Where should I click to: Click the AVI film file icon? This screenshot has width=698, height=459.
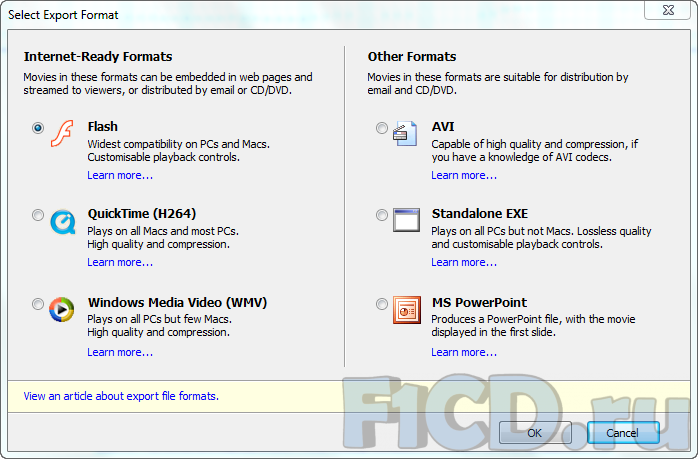pyautogui.click(x=405, y=134)
